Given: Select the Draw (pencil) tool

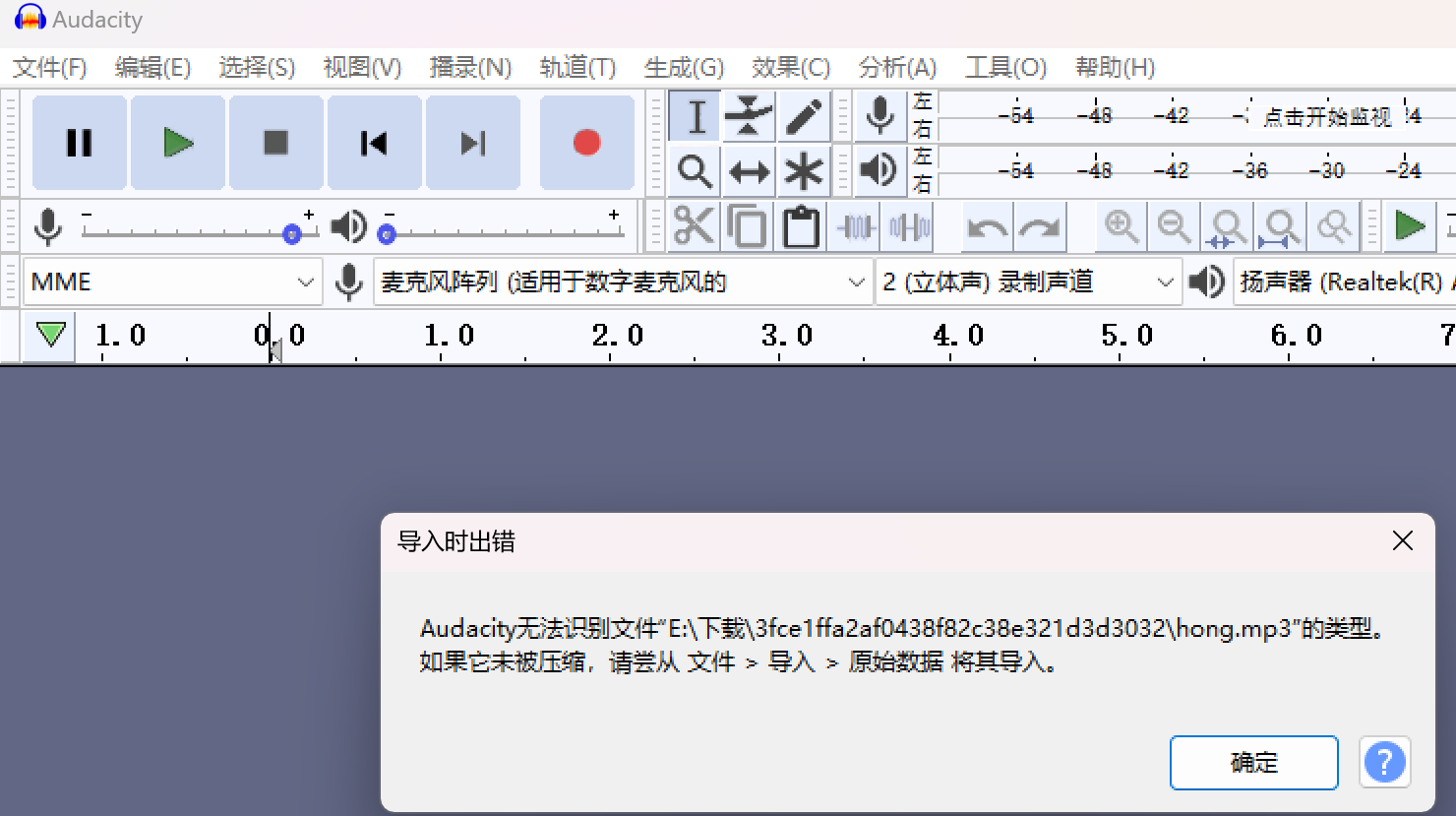Looking at the screenshot, I should click(x=804, y=117).
